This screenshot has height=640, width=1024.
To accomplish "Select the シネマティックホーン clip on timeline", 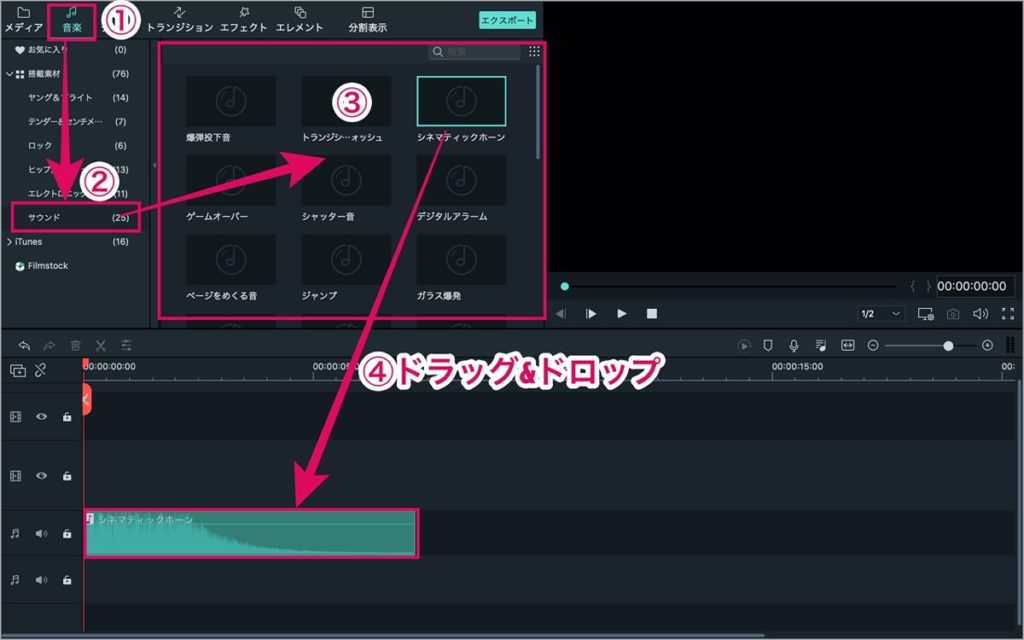I will (251, 533).
